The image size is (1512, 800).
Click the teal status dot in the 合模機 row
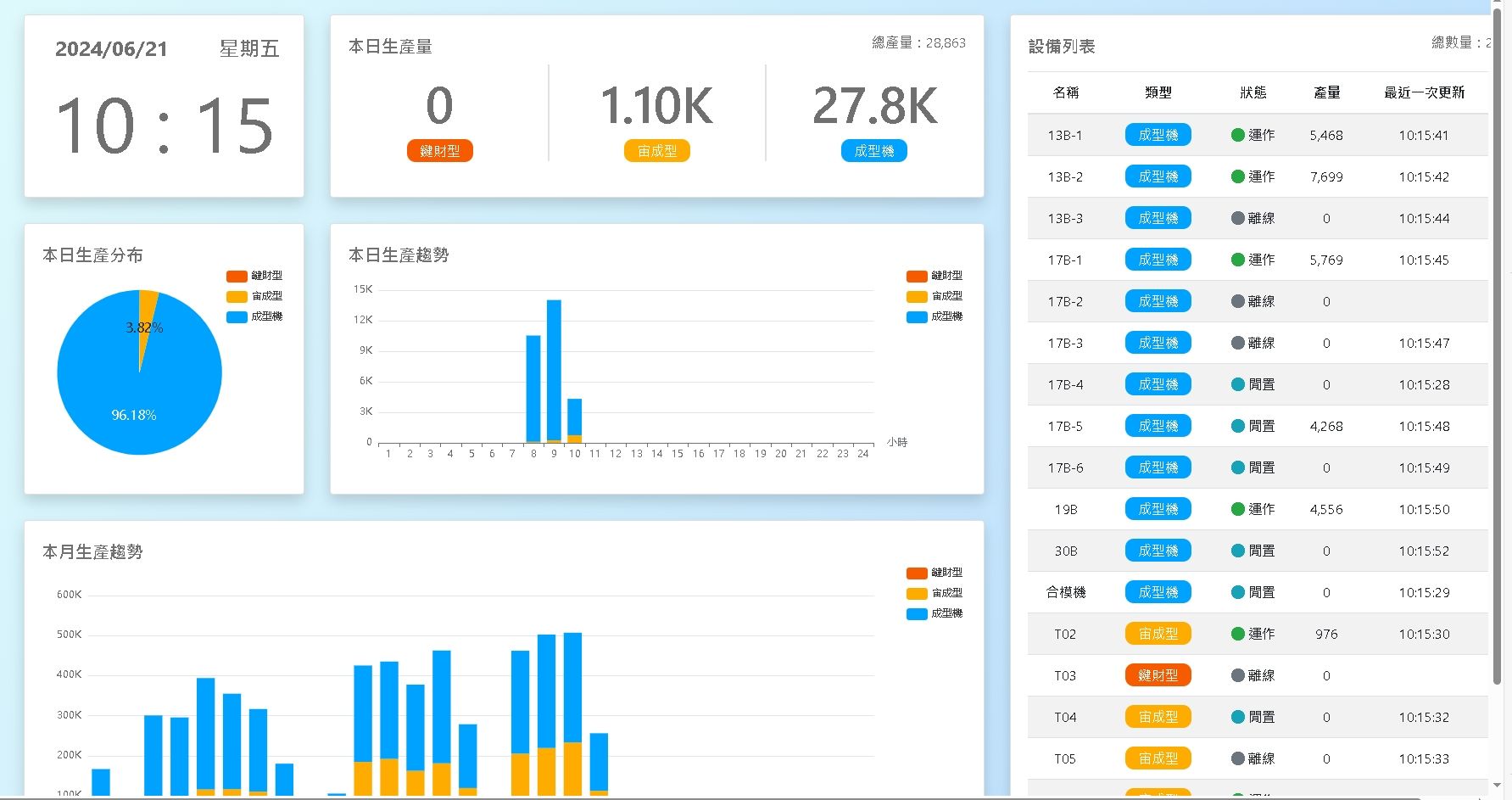1238,592
